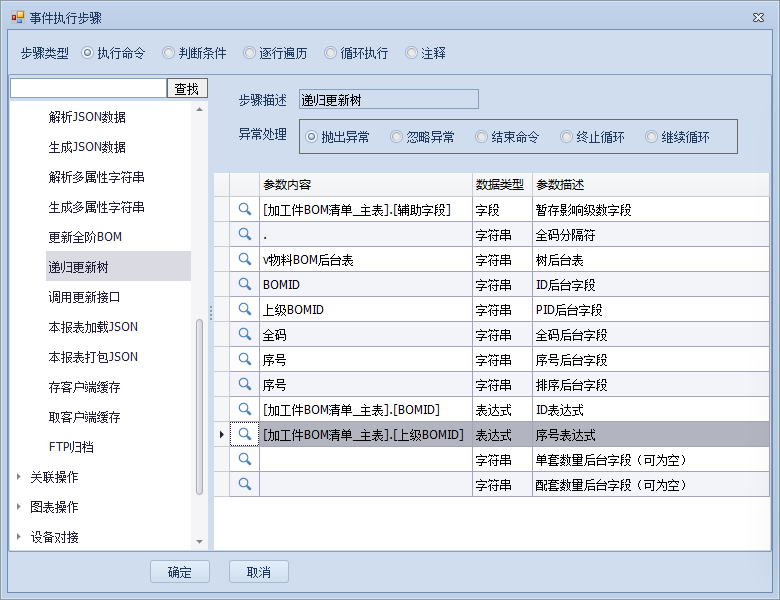Expand the 图表操作 tree node

19,507
